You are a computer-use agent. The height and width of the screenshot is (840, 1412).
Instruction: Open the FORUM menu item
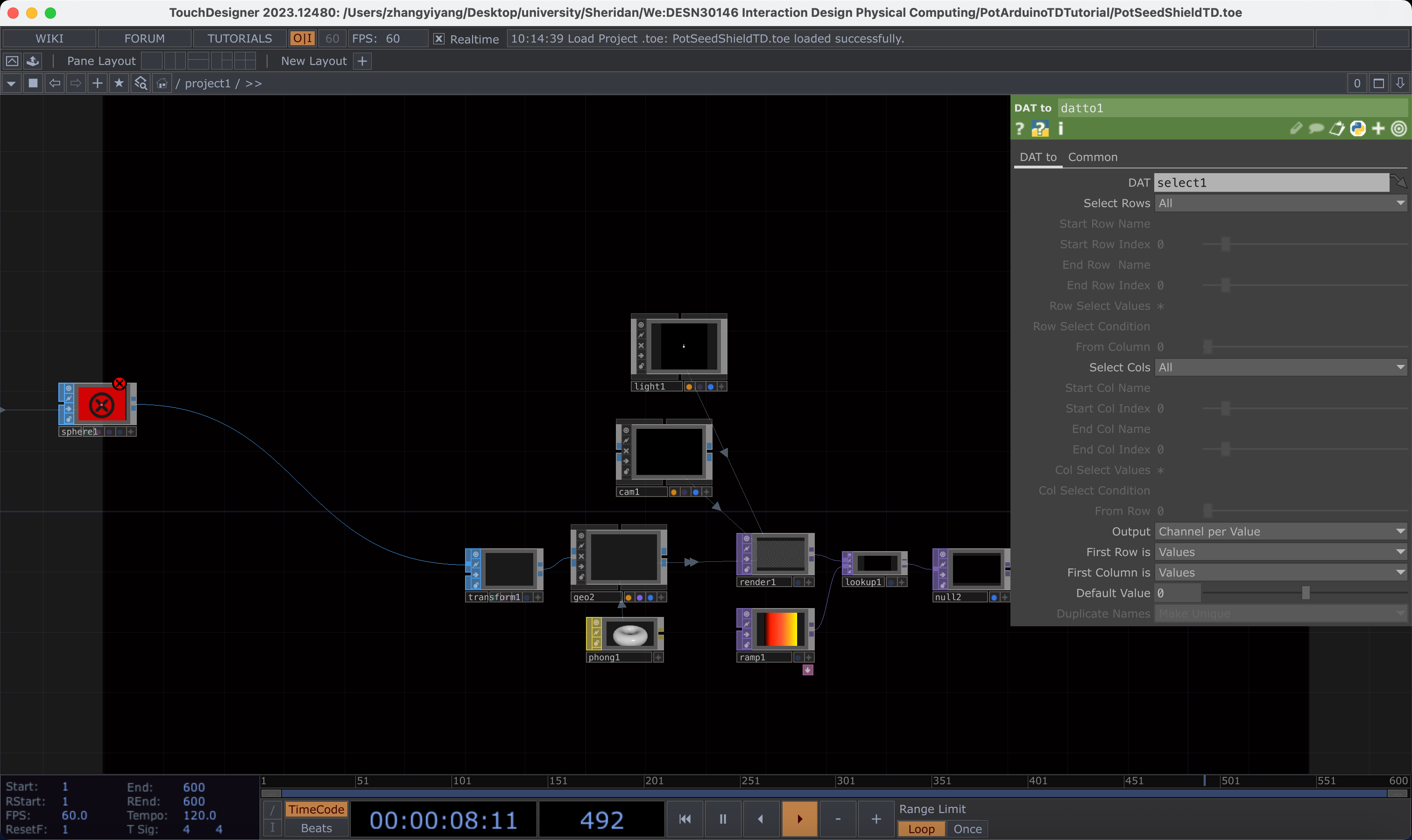144,38
